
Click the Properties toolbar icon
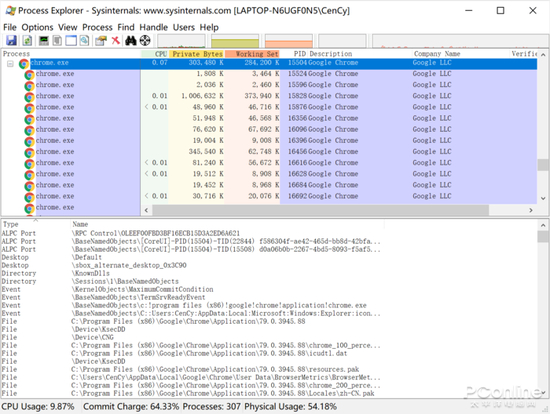click(x=101, y=41)
